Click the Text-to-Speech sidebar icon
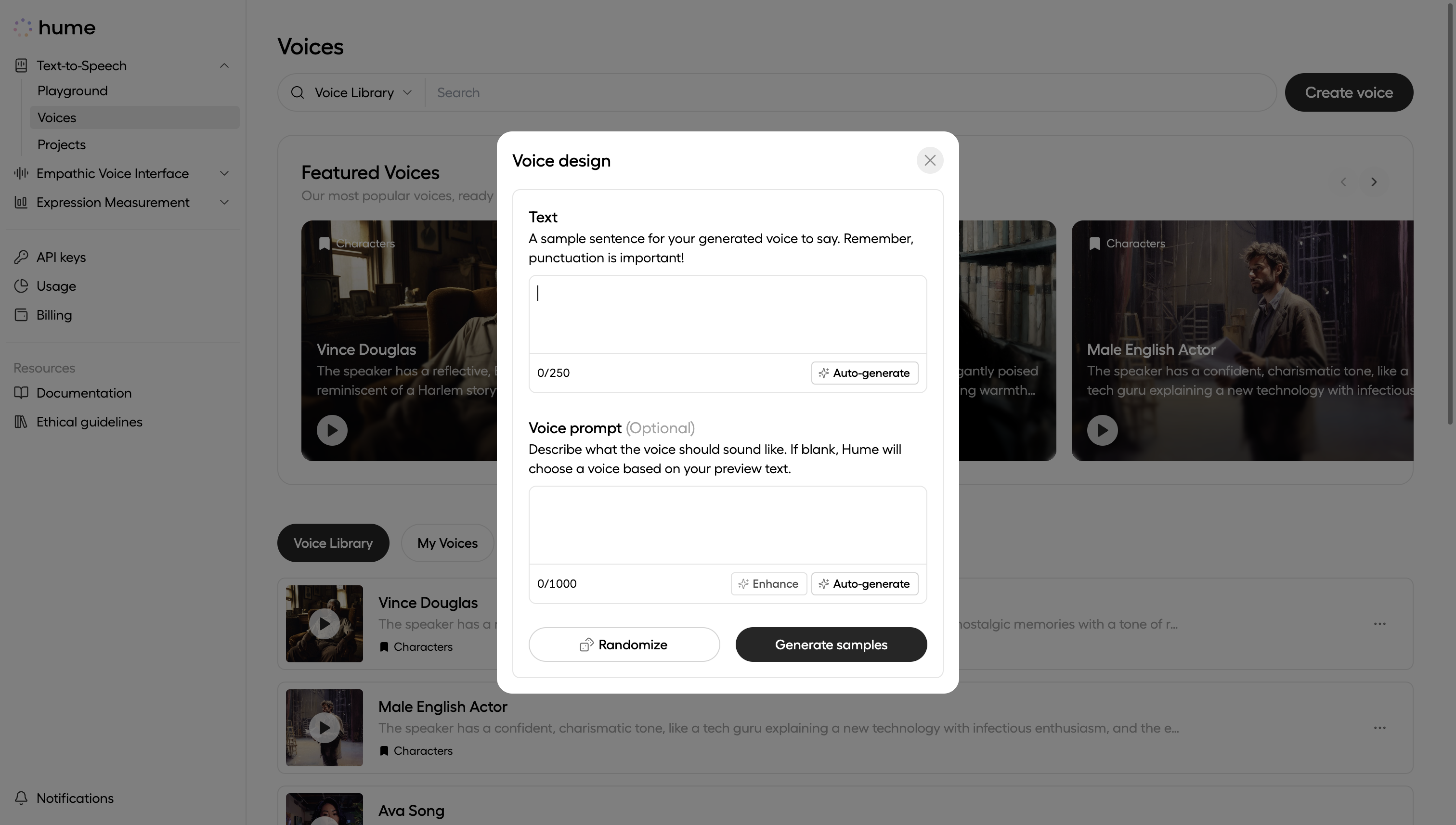1456x825 pixels. 21,66
